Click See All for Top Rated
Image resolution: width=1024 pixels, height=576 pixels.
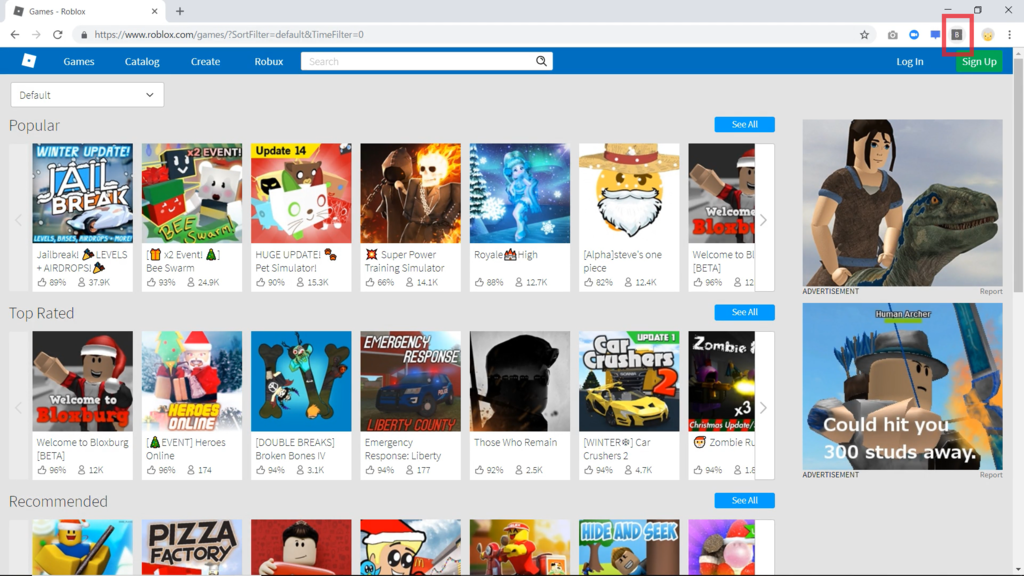coord(744,312)
